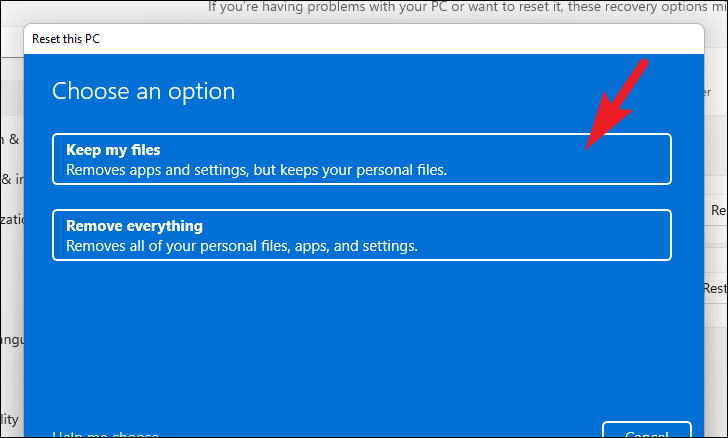The image size is (728, 438).
Task: Click partially hidden Reset PC button behind dialog
Action: point(717,210)
